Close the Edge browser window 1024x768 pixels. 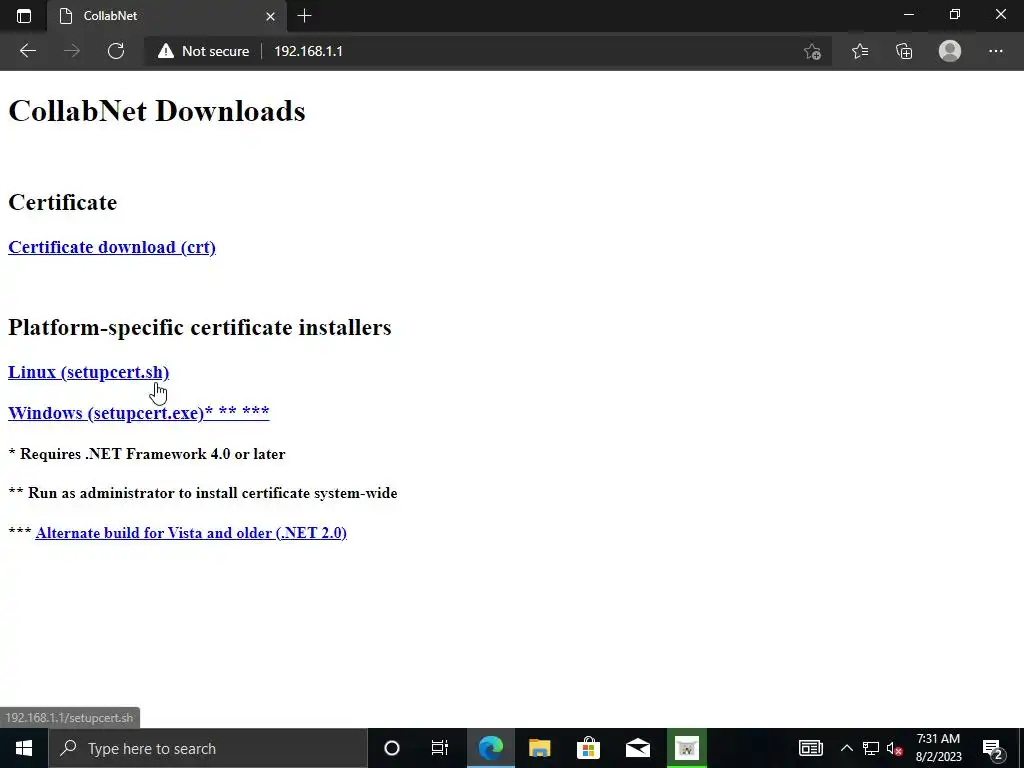1000,14
